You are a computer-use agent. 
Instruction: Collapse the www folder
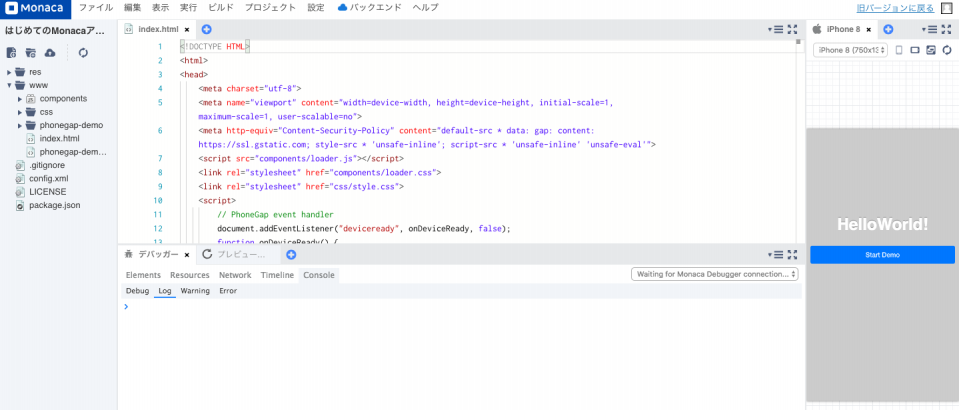[x=9, y=85]
